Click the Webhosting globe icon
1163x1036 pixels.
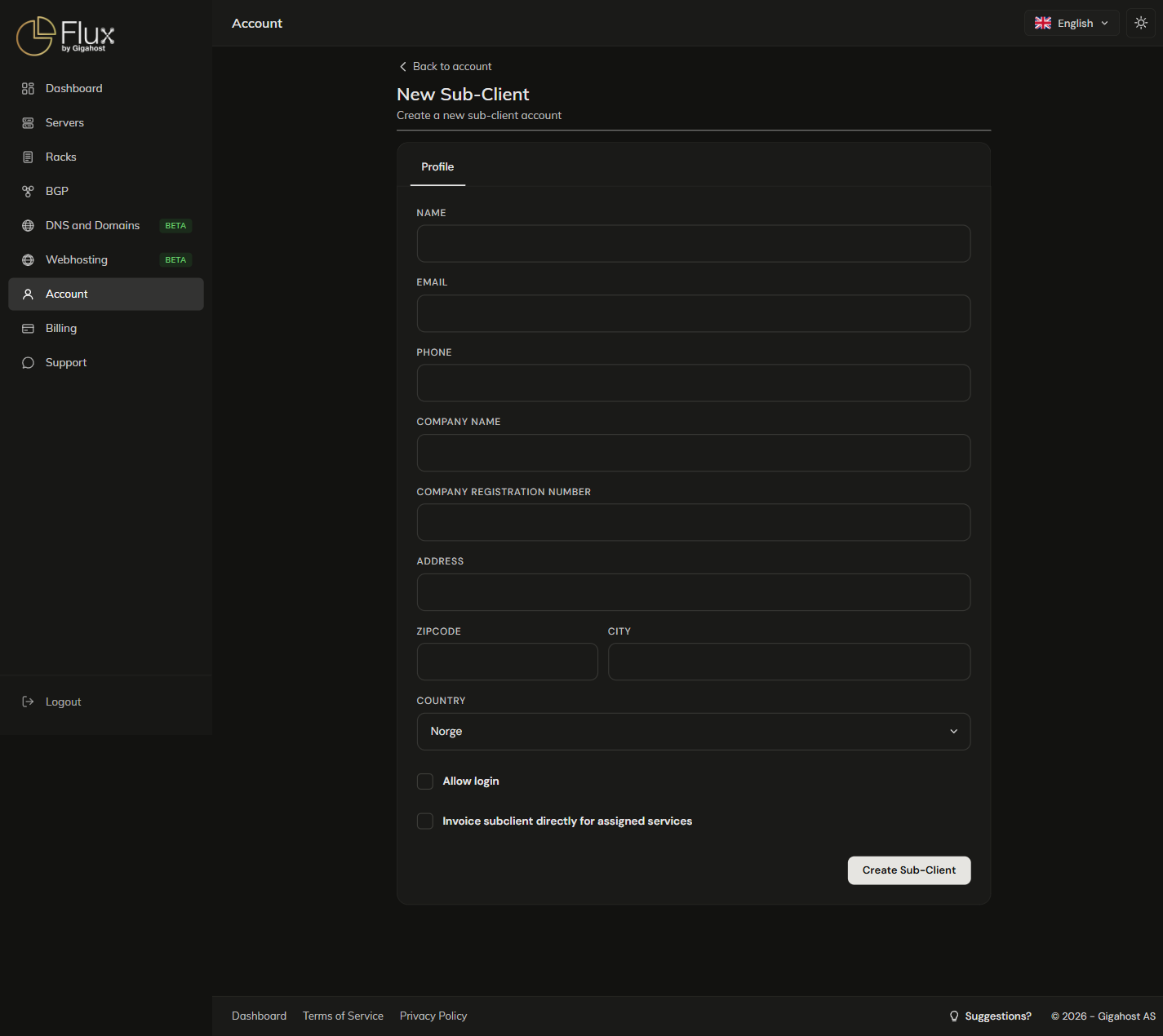coord(28,259)
